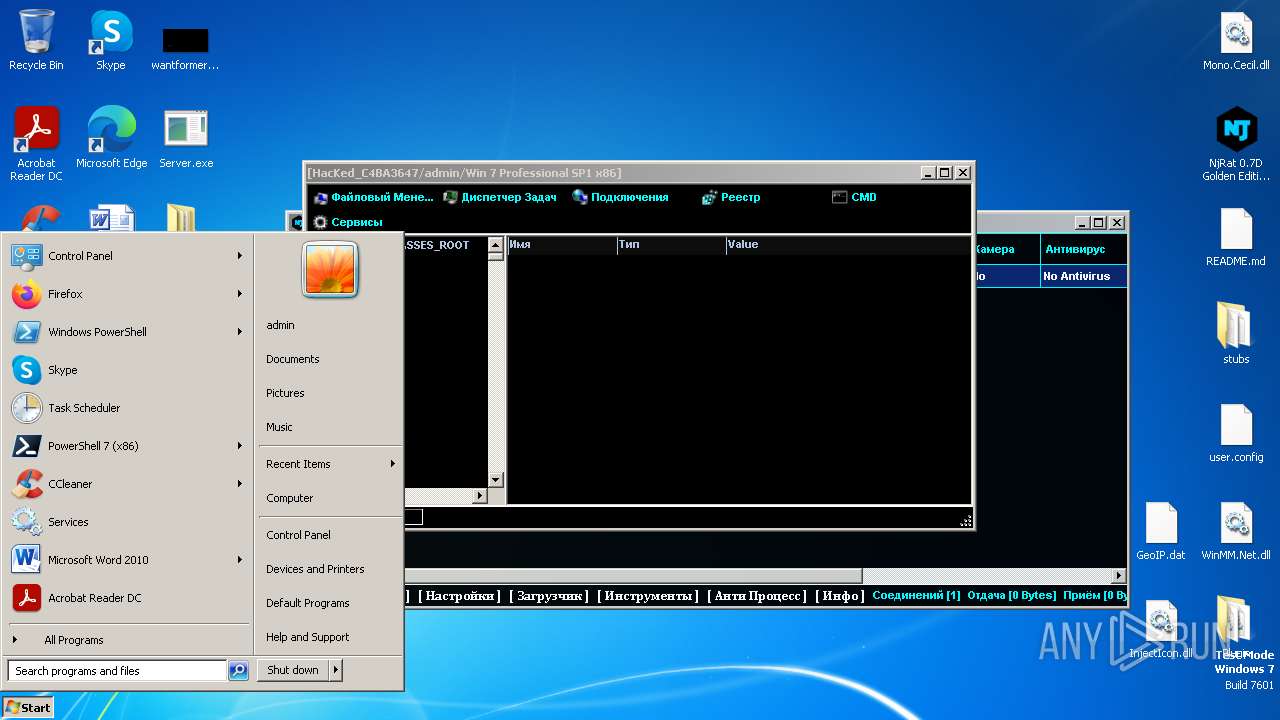This screenshot has height=720, width=1280.
Task: Launch Firefox from Start menu
Action: (128, 294)
